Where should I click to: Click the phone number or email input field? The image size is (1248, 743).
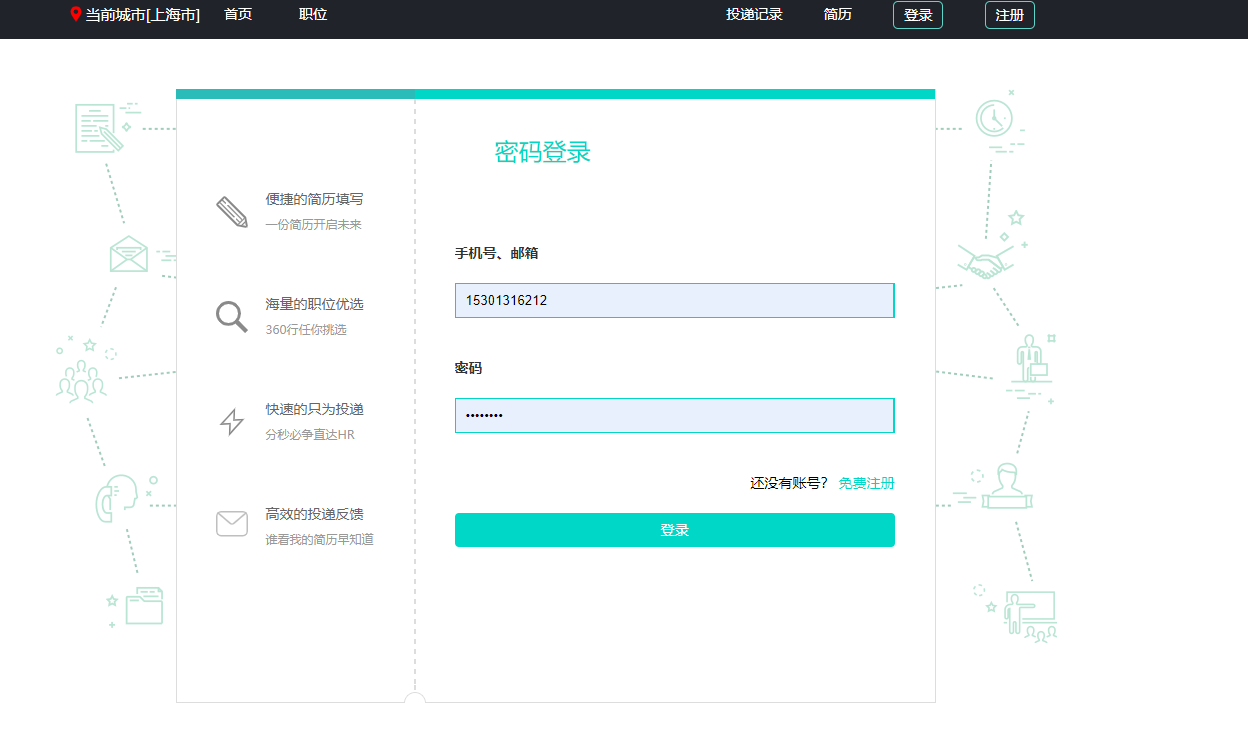tap(674, 300)
